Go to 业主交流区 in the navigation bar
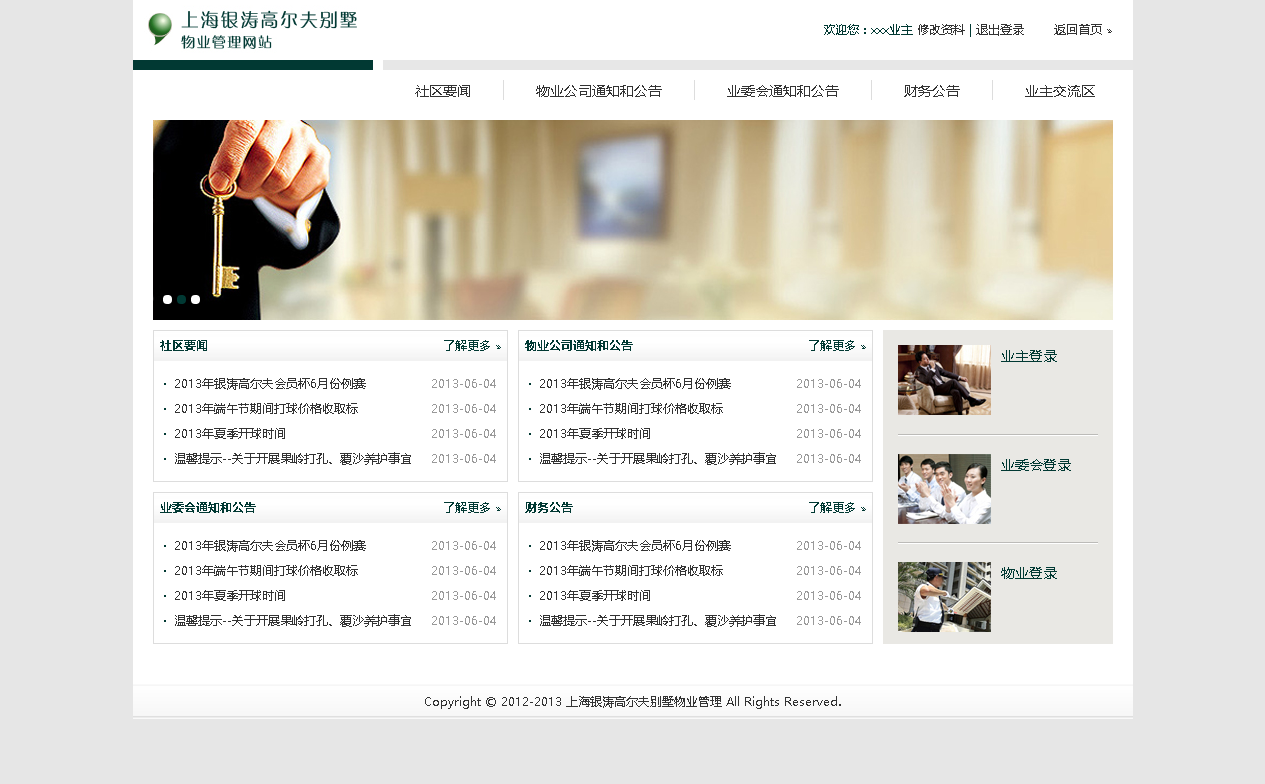Image resolution: width=1265 pixels, height=784 pixels. [1059, 91]
